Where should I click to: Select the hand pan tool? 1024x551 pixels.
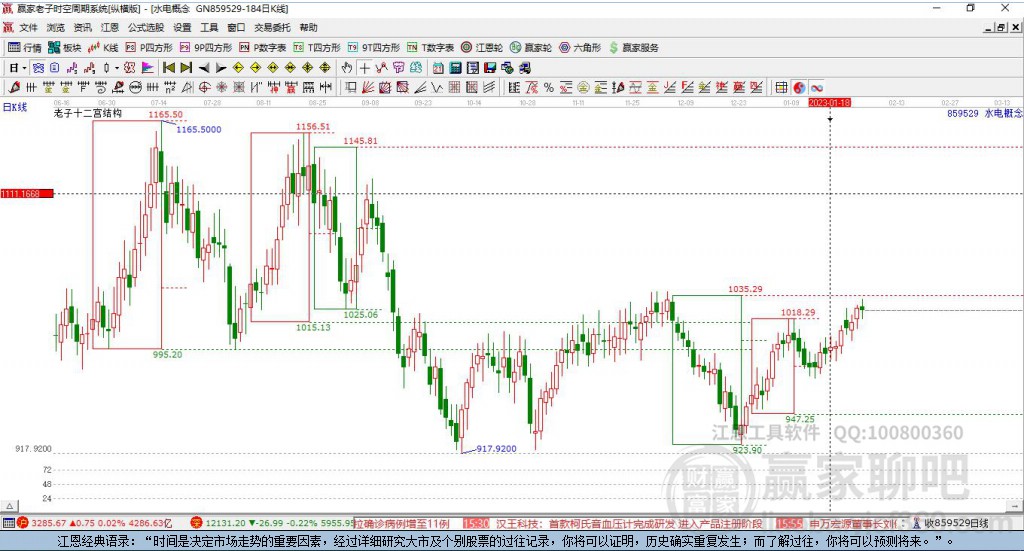click(x=347, y=68)
